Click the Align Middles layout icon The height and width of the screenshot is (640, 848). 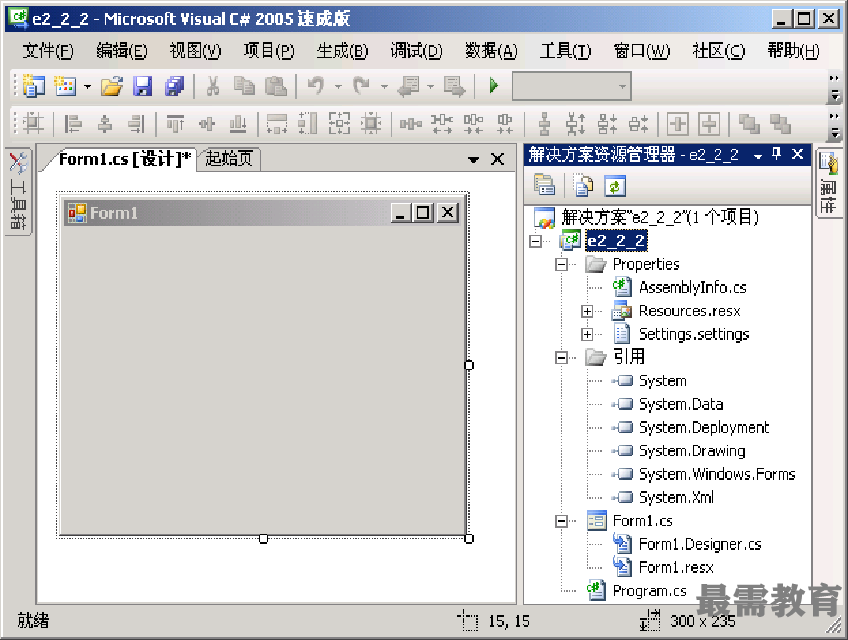click(207, 123)
